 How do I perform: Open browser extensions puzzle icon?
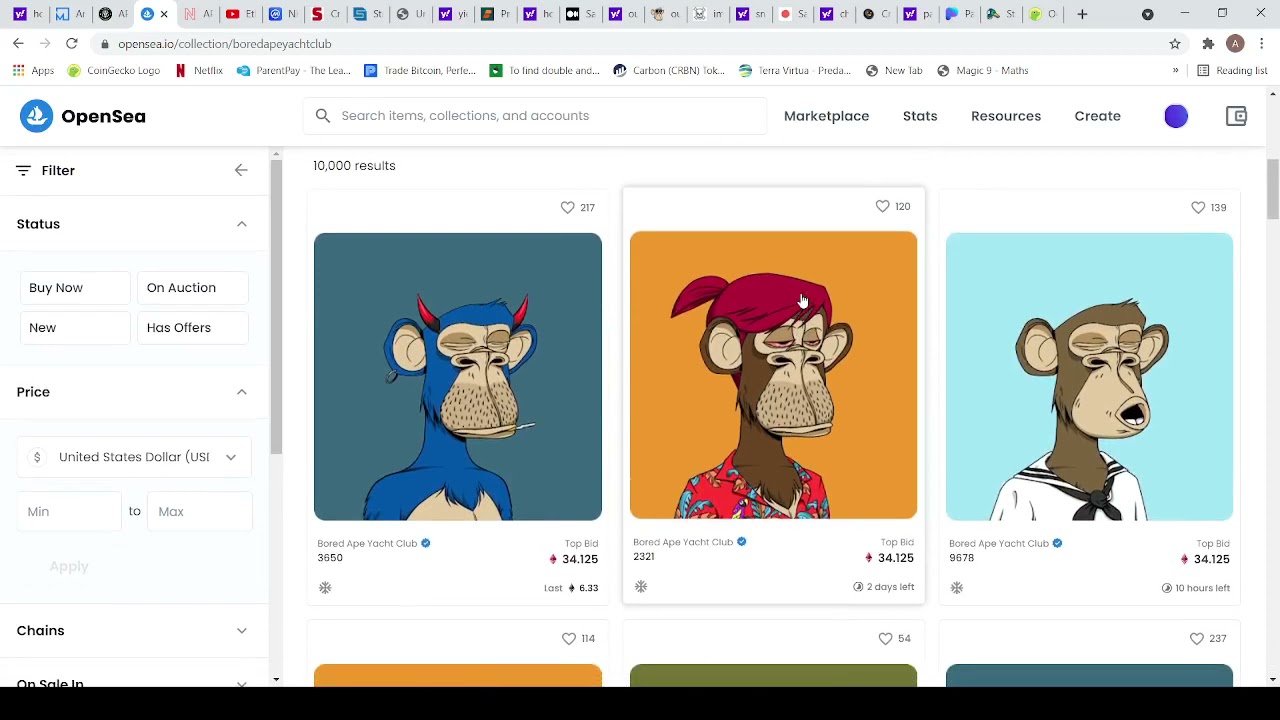tap(1208, 44)
